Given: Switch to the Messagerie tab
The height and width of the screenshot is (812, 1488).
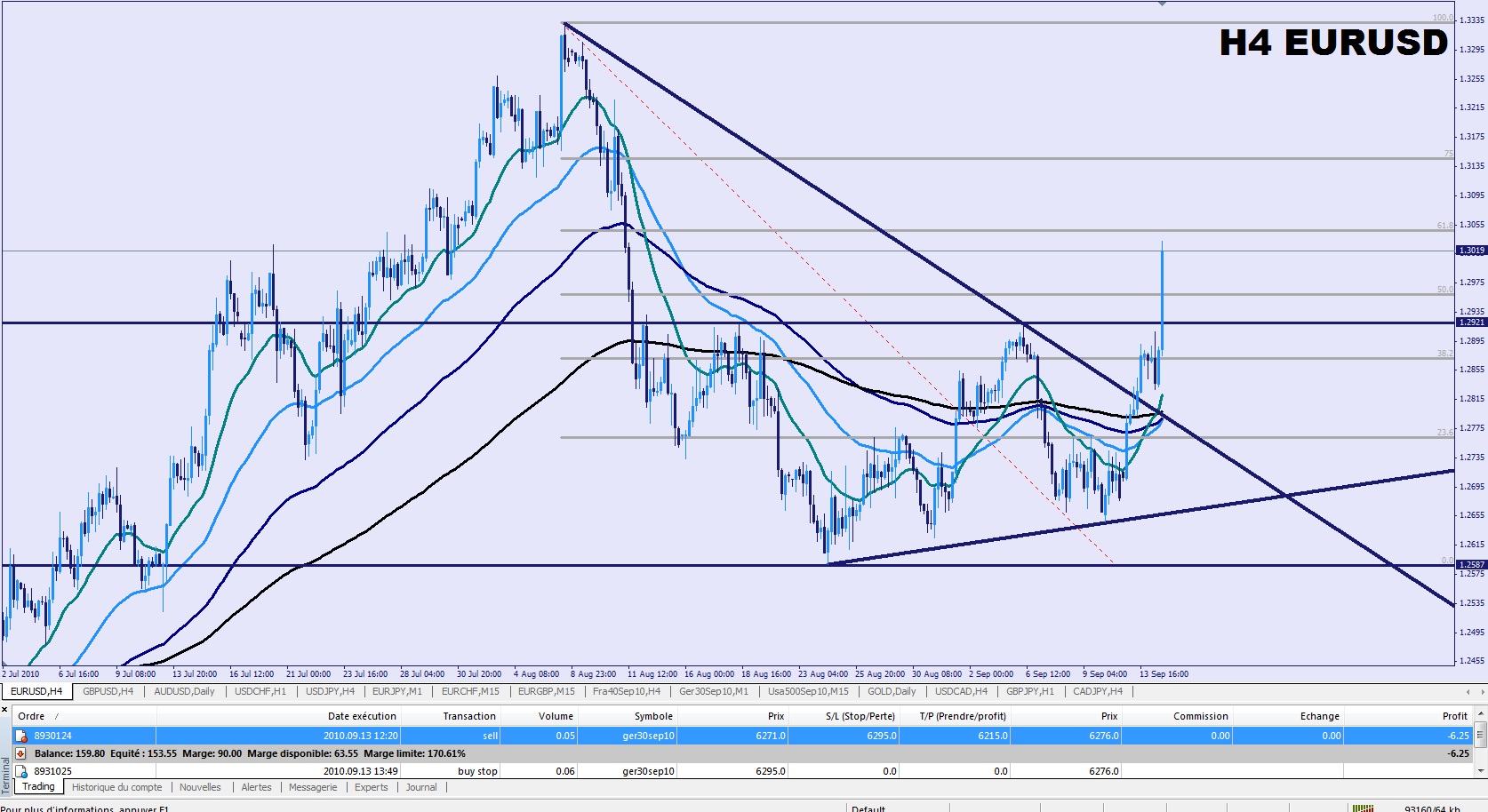Looking at the screenshot, I should [313, 787].
